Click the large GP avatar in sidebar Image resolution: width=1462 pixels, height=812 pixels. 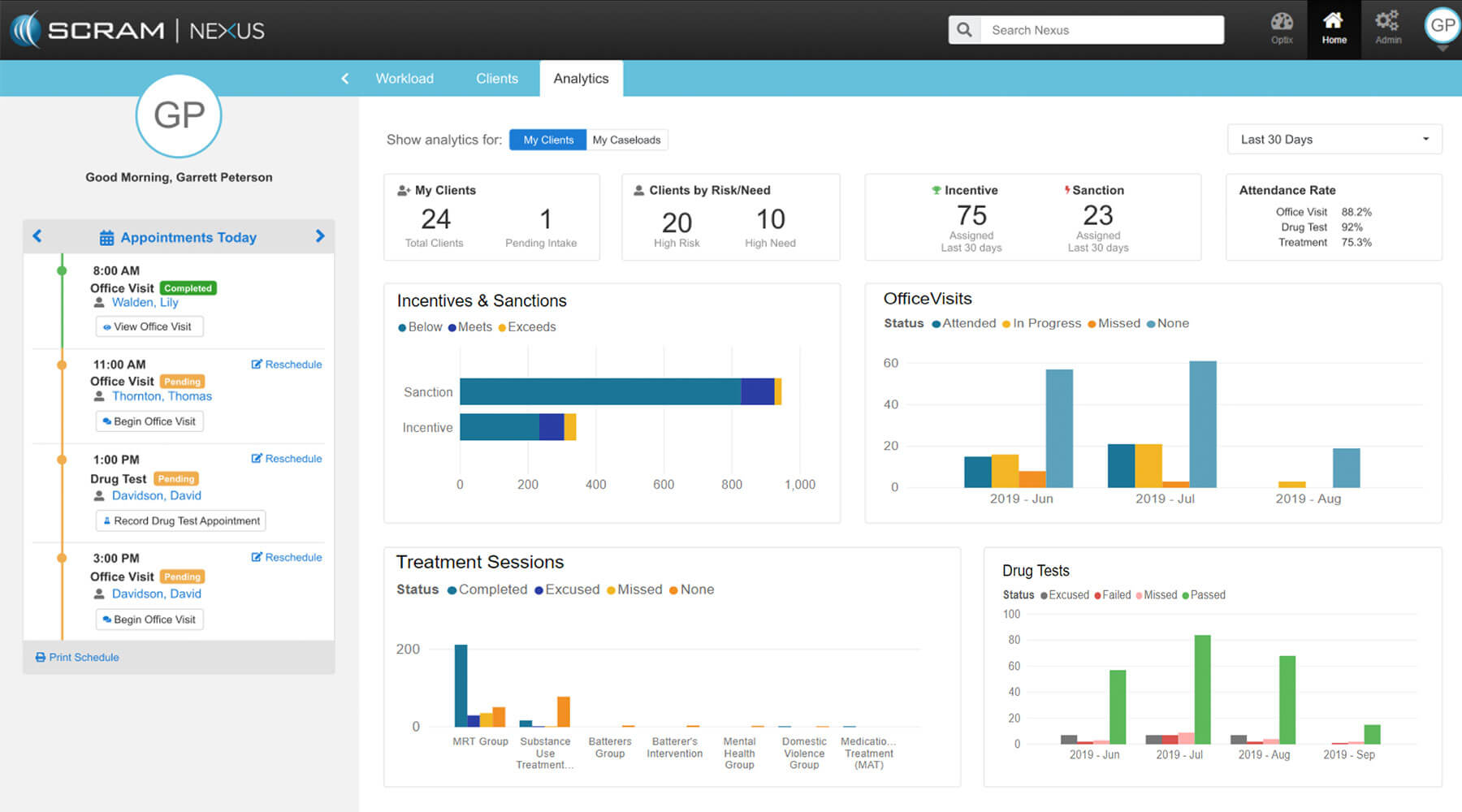(179, 115)
